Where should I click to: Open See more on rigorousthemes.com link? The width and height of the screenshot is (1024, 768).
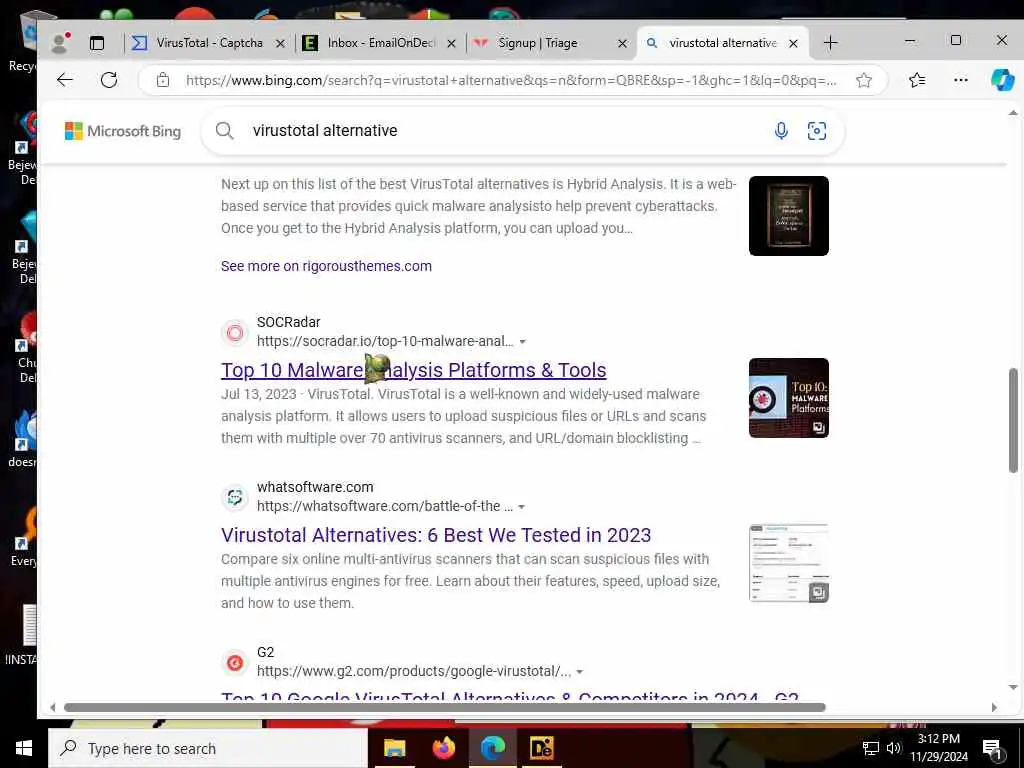pyautogui.click(x=326, y=266)
